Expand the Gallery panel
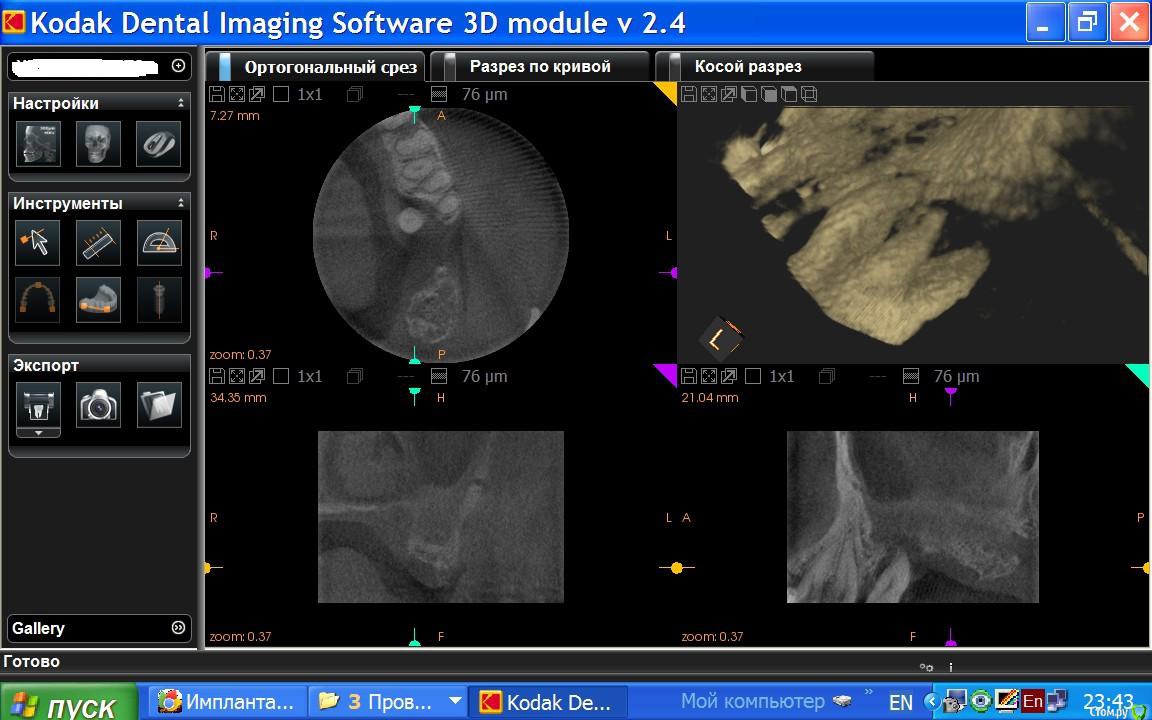This screenshot has height=720, width=1152. tap(178, 628)
